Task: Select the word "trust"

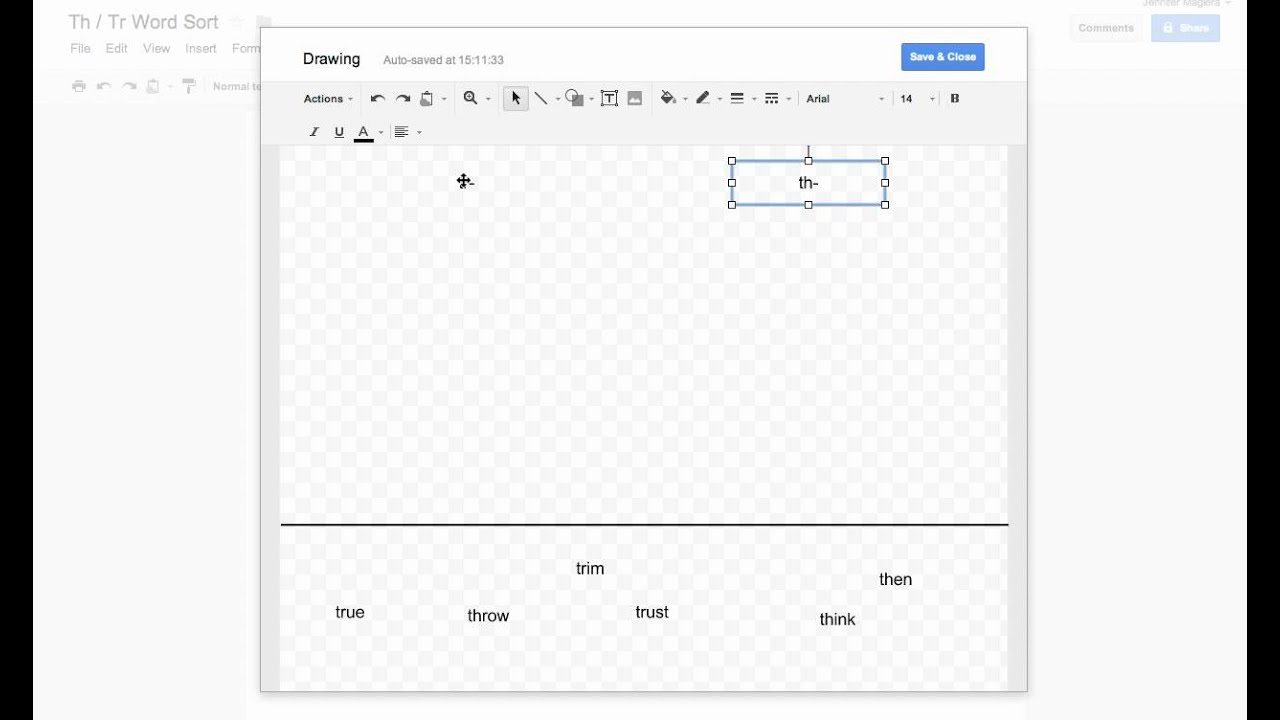Action: [x=652, y=612]
